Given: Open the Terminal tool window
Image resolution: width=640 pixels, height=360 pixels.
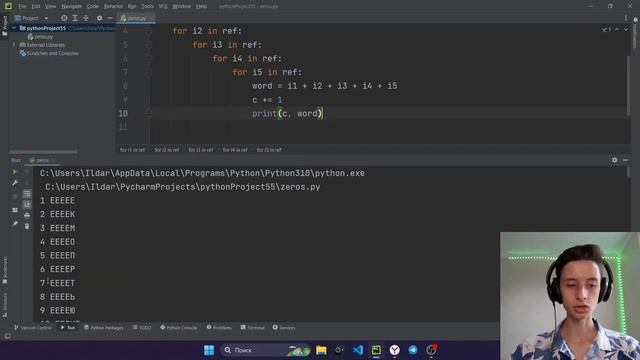Looking at the screenshot, I should [252, 327].
